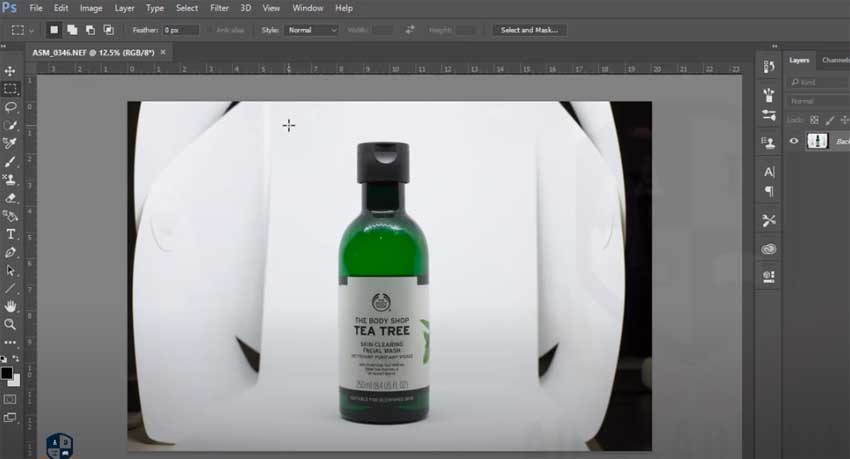Switch to the Channels panel tab
The width and height of the screenshot is (850, 459).
point(835,60)
